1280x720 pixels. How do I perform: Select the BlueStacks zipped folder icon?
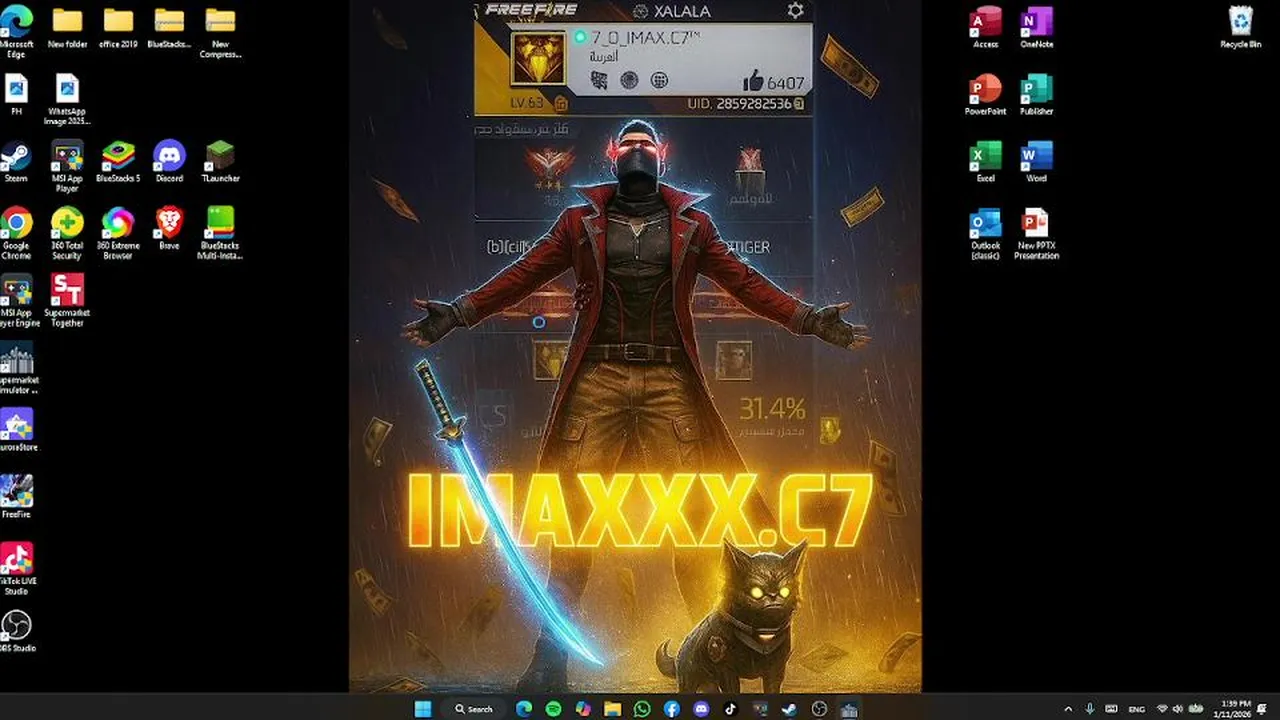tap(169, 28)
